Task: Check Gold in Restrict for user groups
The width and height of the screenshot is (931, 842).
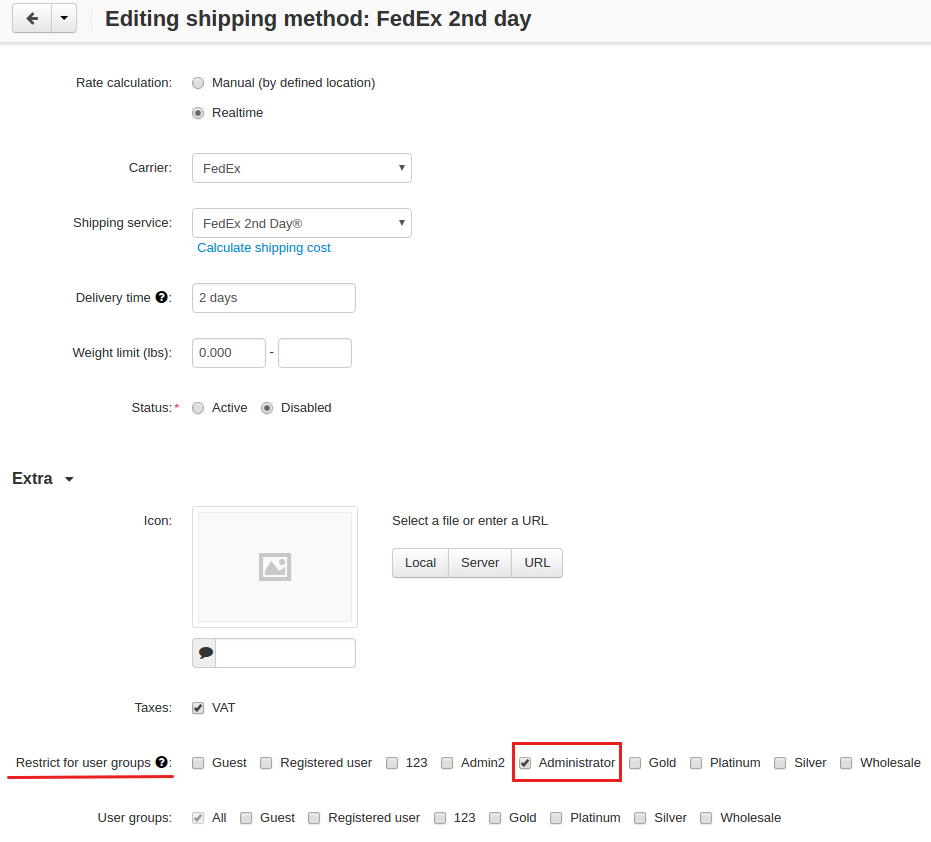Action: click(x=635, y=763)
